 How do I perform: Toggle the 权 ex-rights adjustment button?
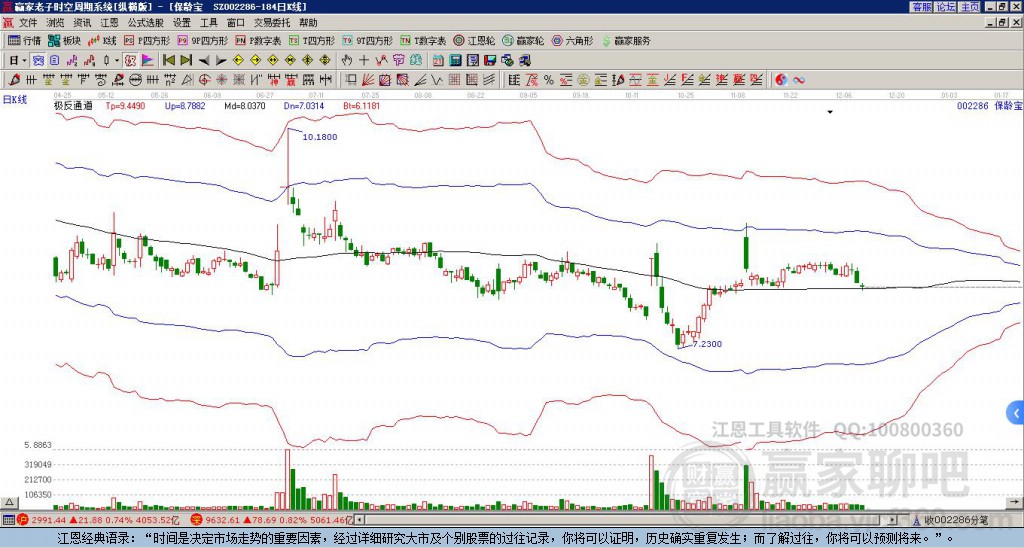[130, 60]
